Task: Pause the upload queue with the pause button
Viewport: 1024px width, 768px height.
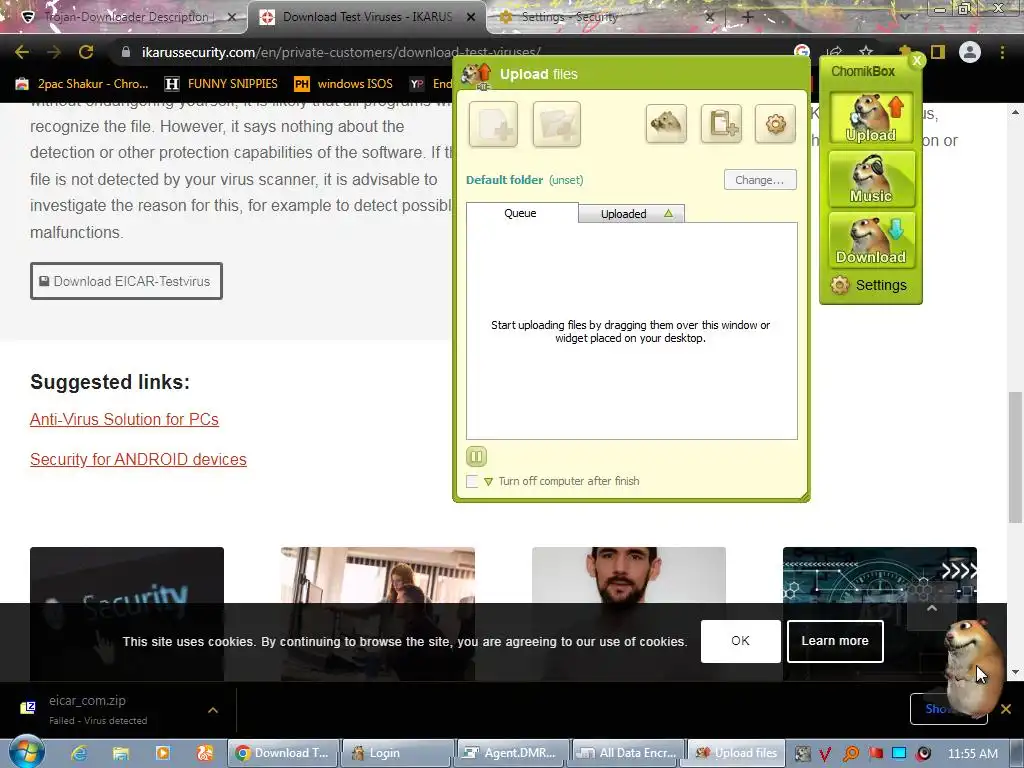Action: (x=476, y=456)
